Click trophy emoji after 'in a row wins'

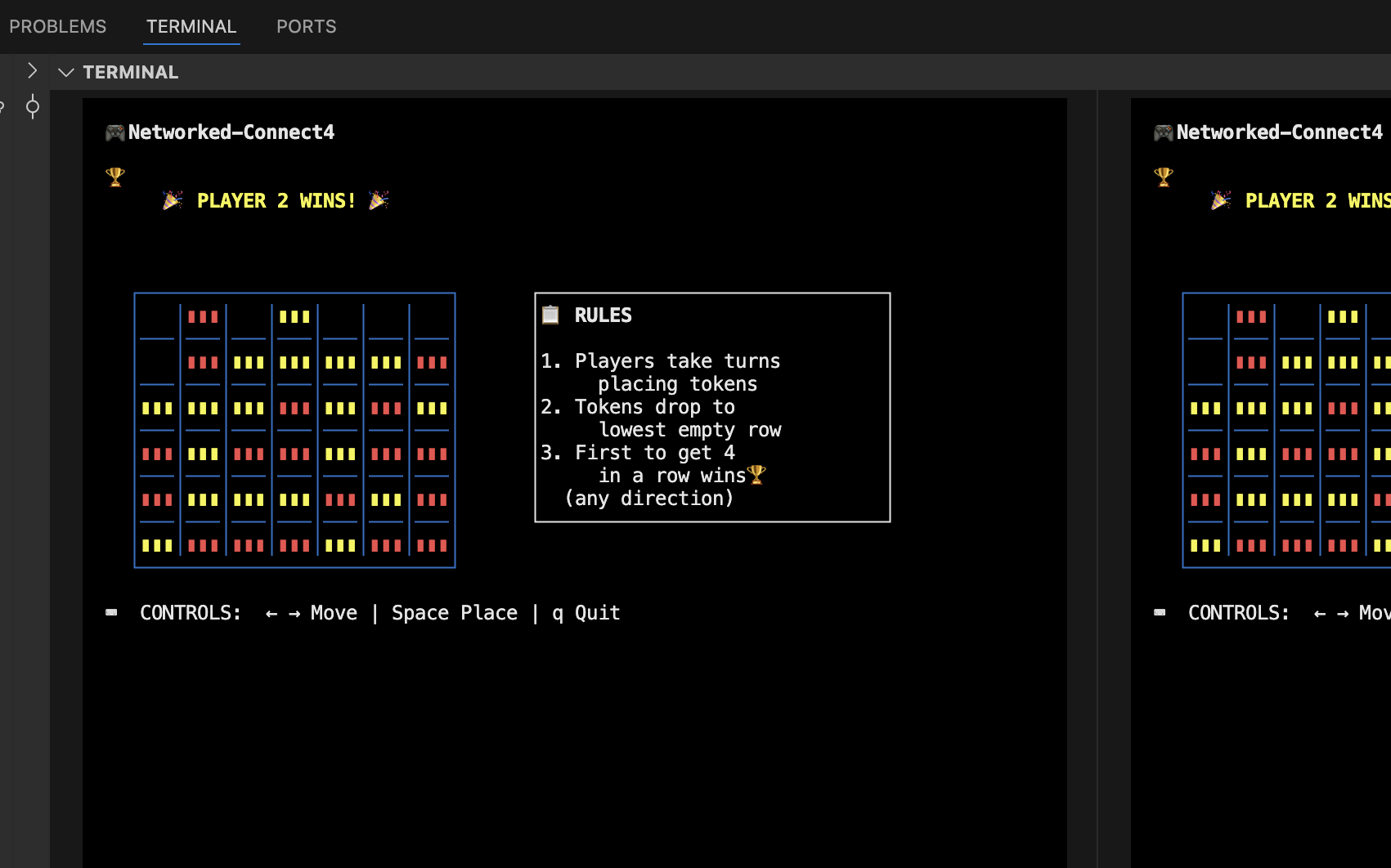[x=756, y=475]
